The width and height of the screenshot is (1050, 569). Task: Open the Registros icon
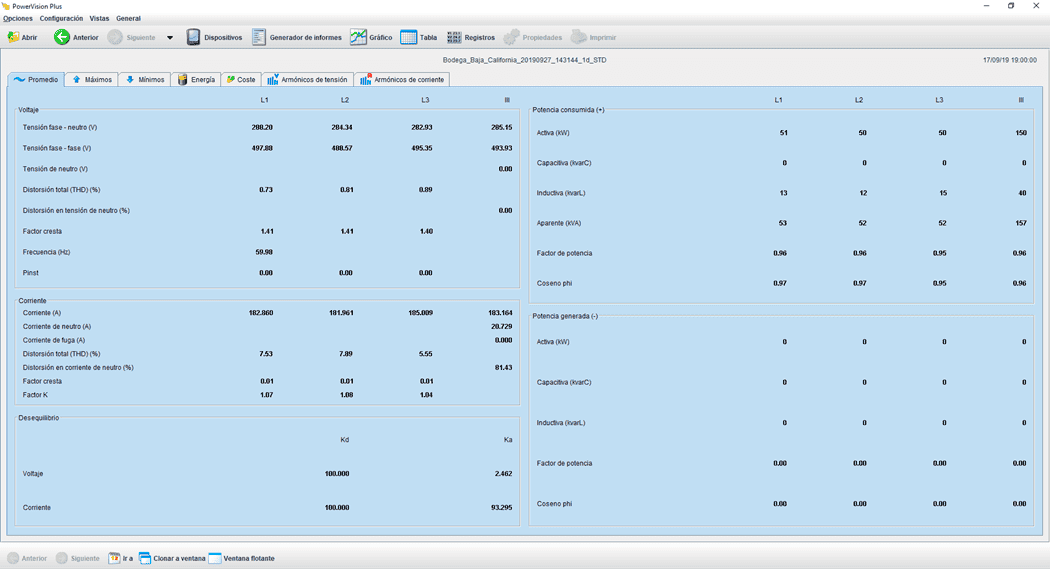(x=454, y=37)
